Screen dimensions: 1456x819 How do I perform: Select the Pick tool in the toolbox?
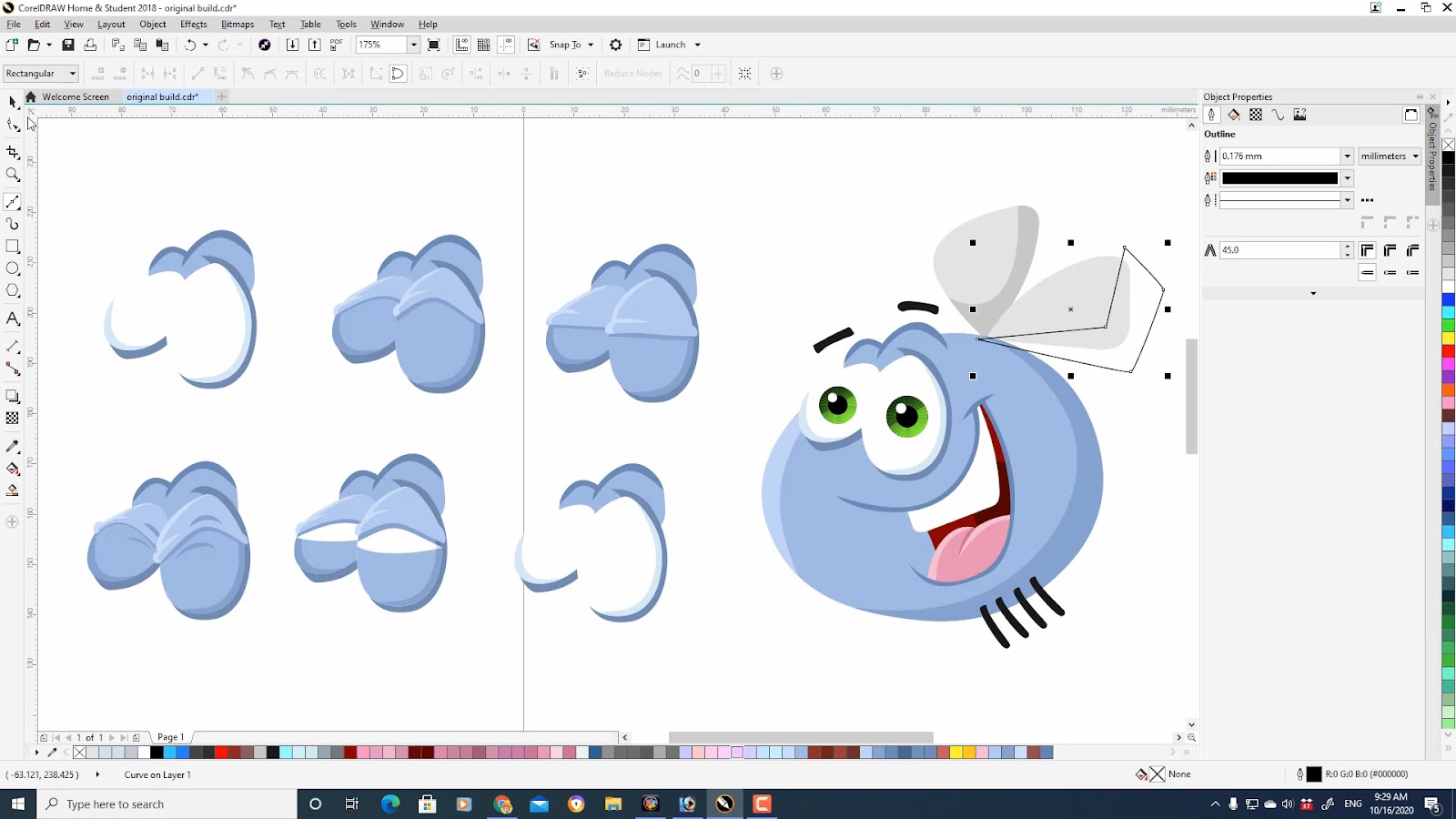point(13,102)
